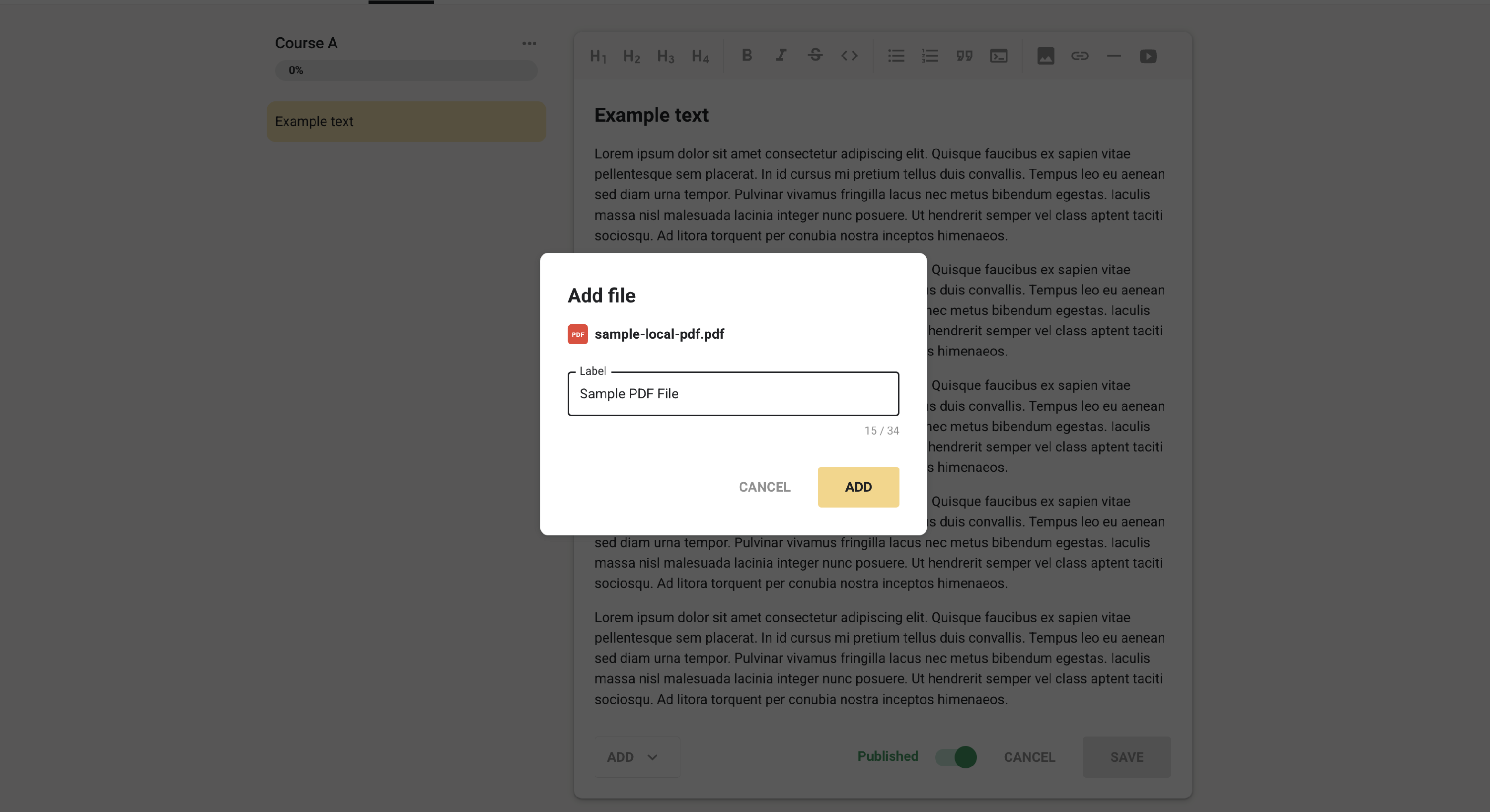1490x812 pixels.
Task: Click the Add file dialog title
Action: [x=601, y=295]
